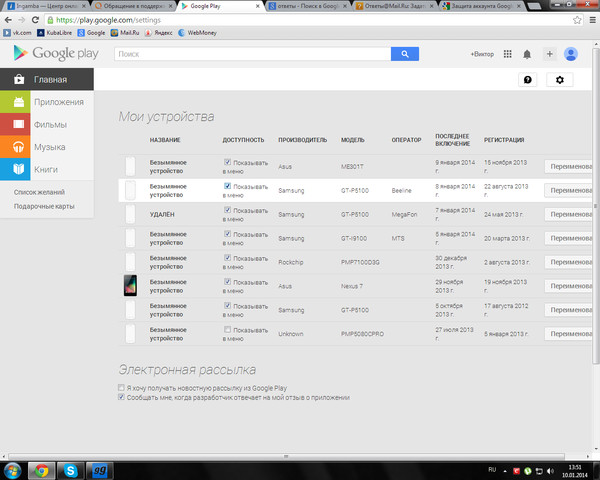Toggle show-in-menu checkbox for Rockchip PMP7100D3G
This screenshot has width=600, height=480.
coord(227,257)
